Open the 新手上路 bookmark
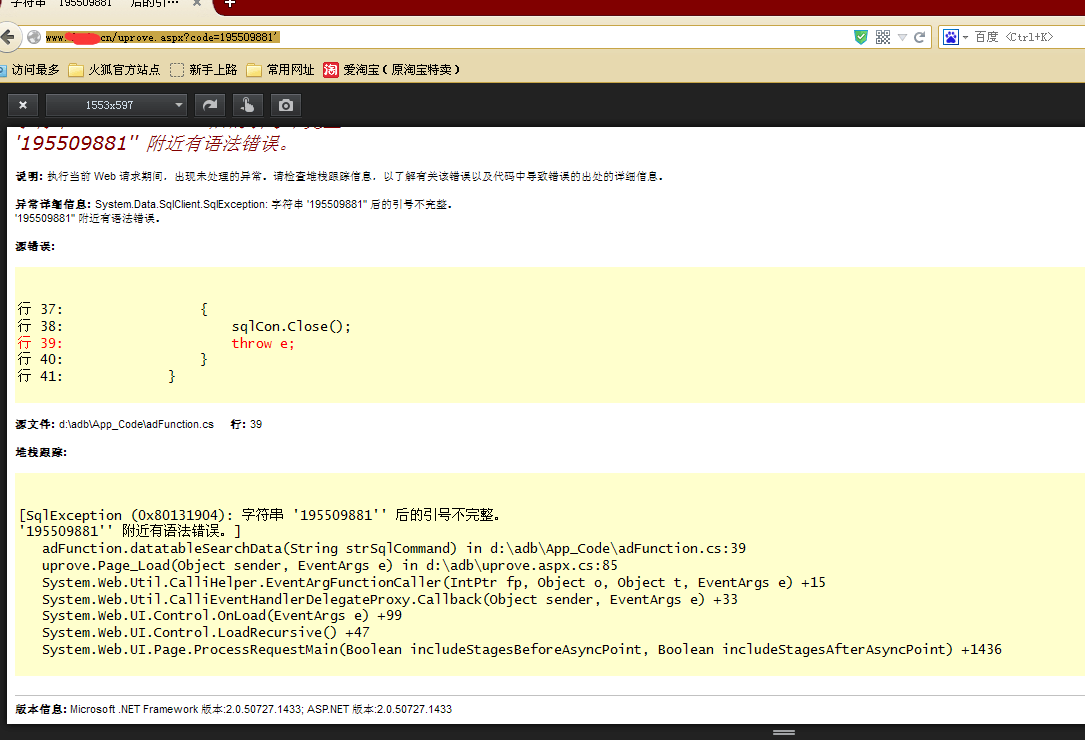Image resolution: width=1085 pixels, height=740 pixels. 204,69
